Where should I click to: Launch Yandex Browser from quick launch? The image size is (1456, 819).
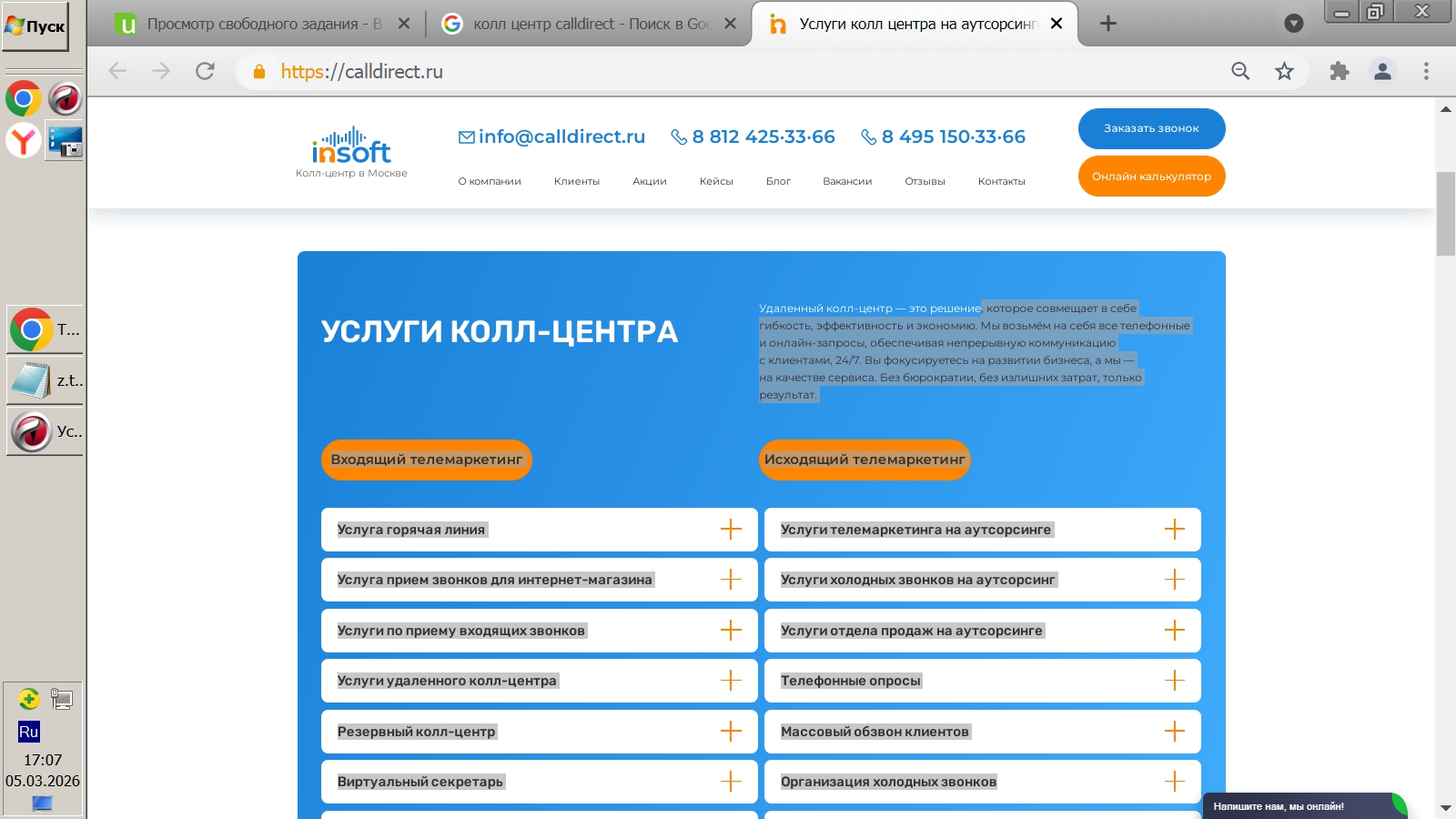tap(24, 141)
